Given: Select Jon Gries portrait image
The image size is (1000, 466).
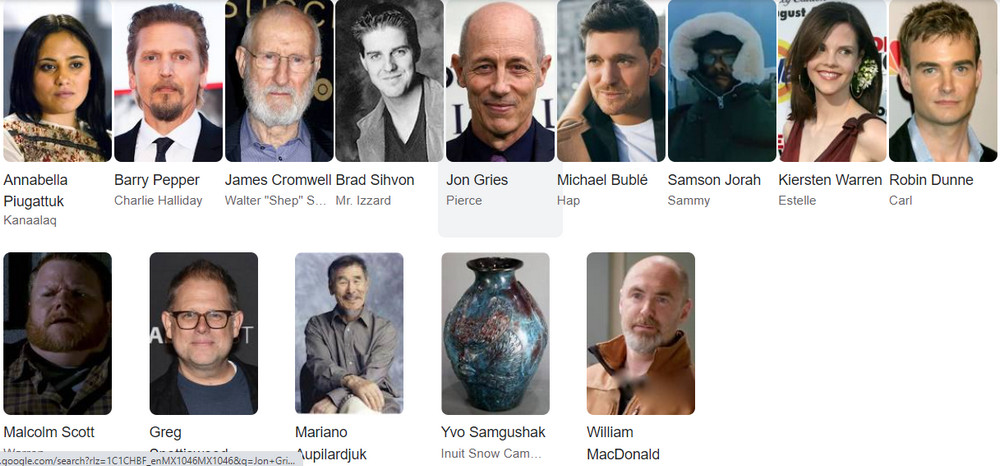Looking at the screenshot, I should pos(501,80).
